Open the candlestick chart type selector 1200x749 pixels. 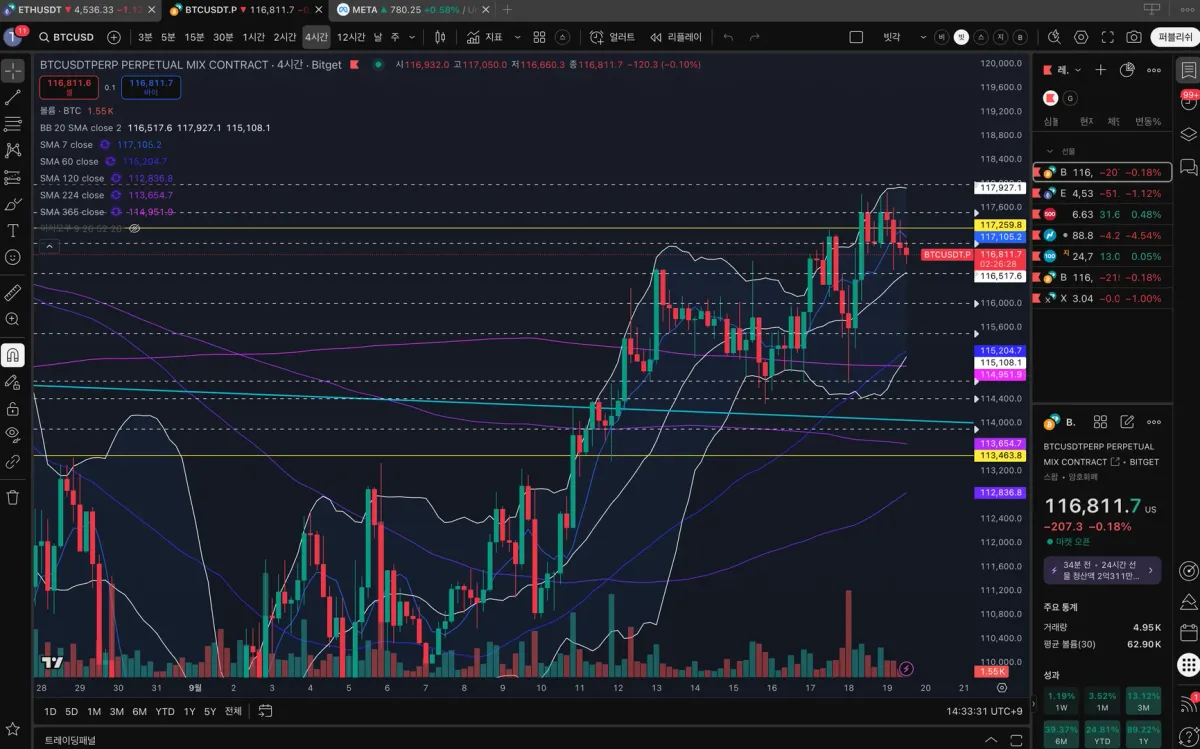tap(440, 37)
